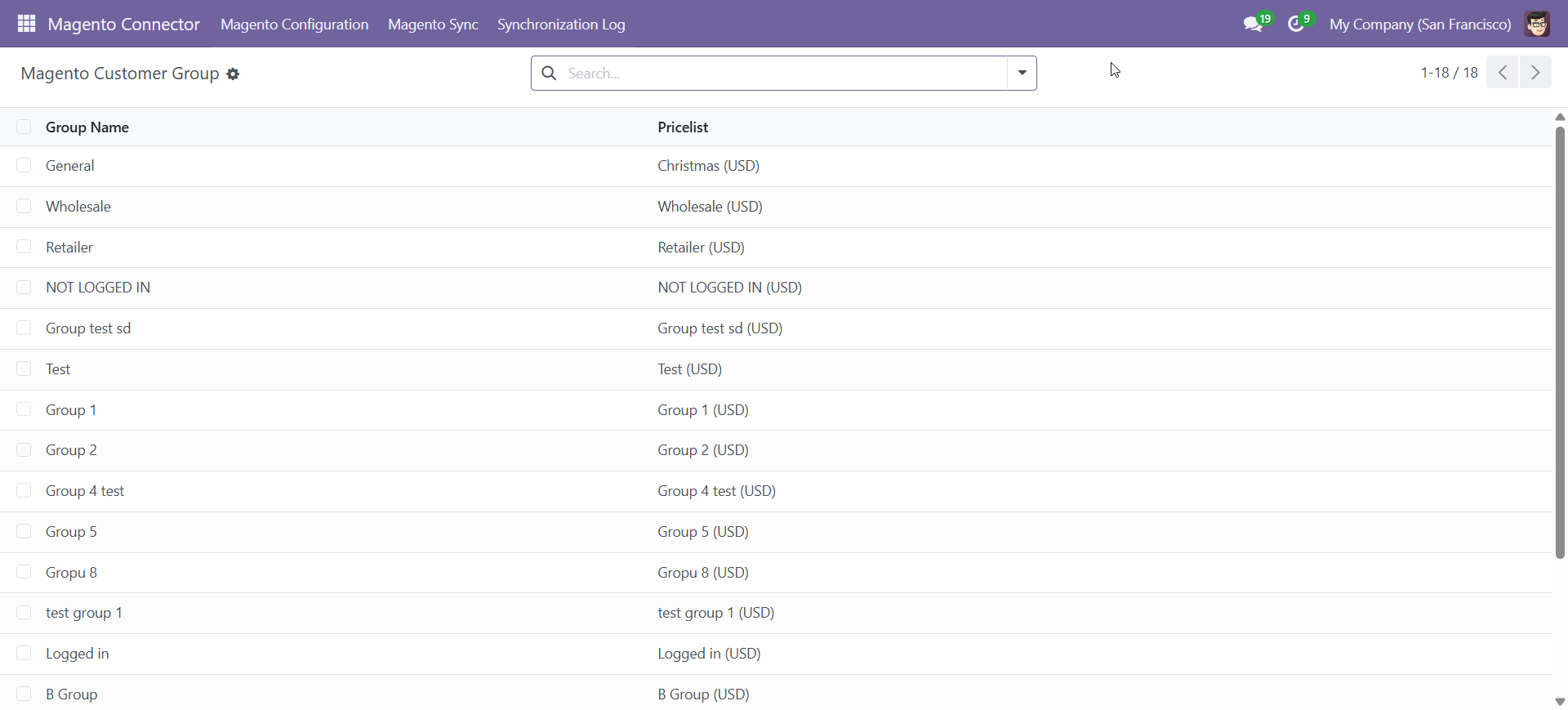This screenshot has height=710, width=1568.
Task: Go to the next page arrow
Action: [1535, 73]
